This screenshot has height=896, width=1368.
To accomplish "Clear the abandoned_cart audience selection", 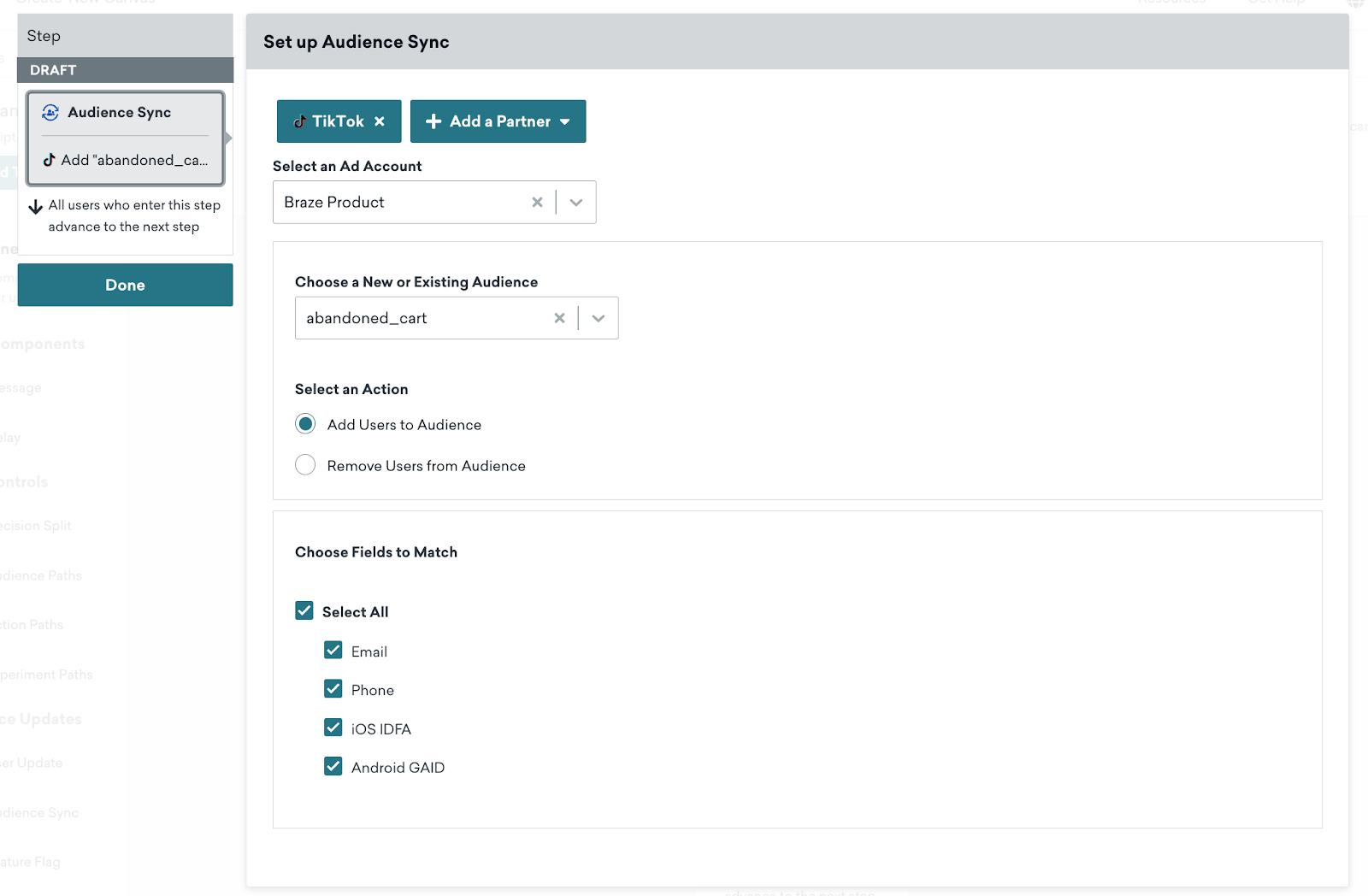I will tap(559, 318).
